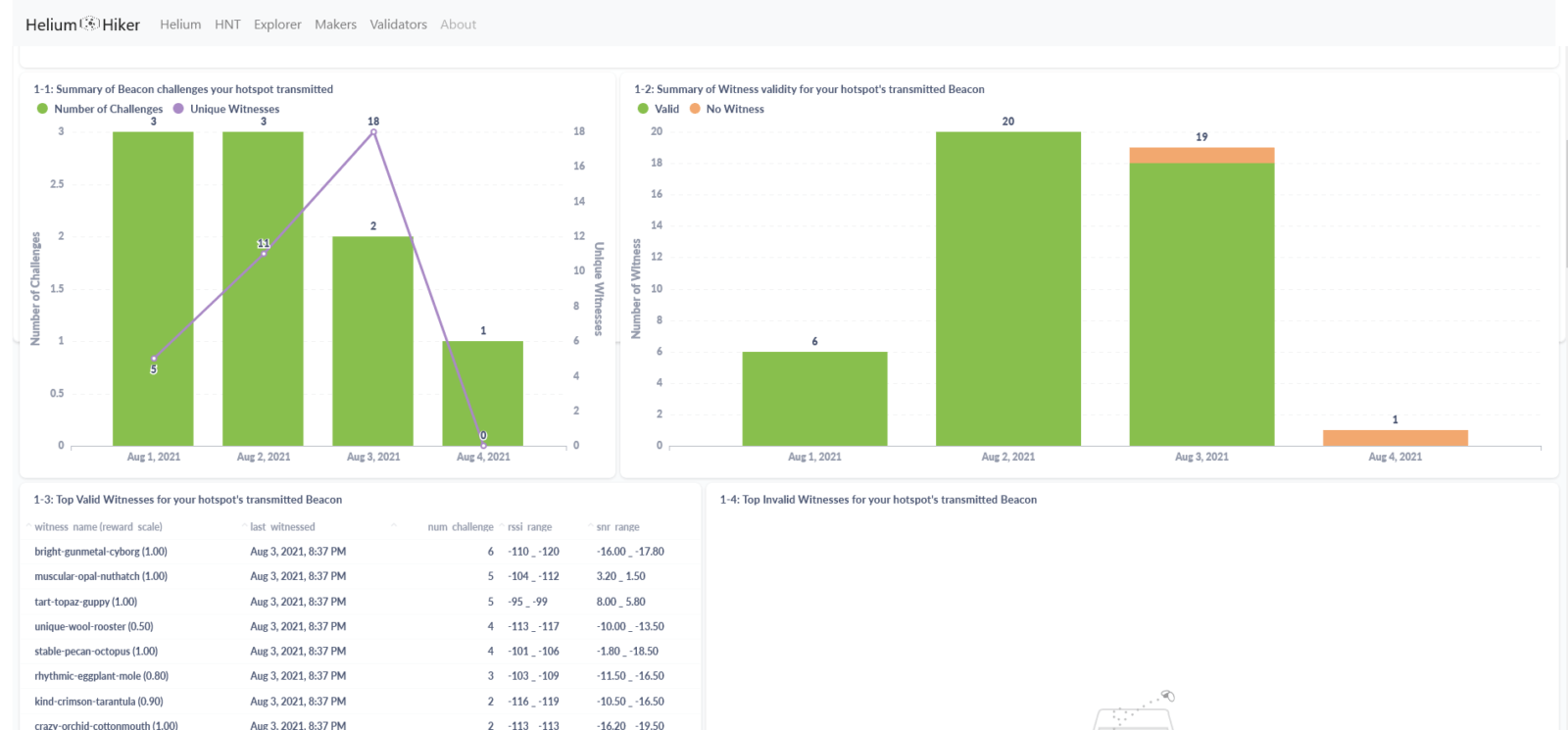
Task: Click the Aug 2 unique witnesses line marker
Action: [x=264, y=254]
